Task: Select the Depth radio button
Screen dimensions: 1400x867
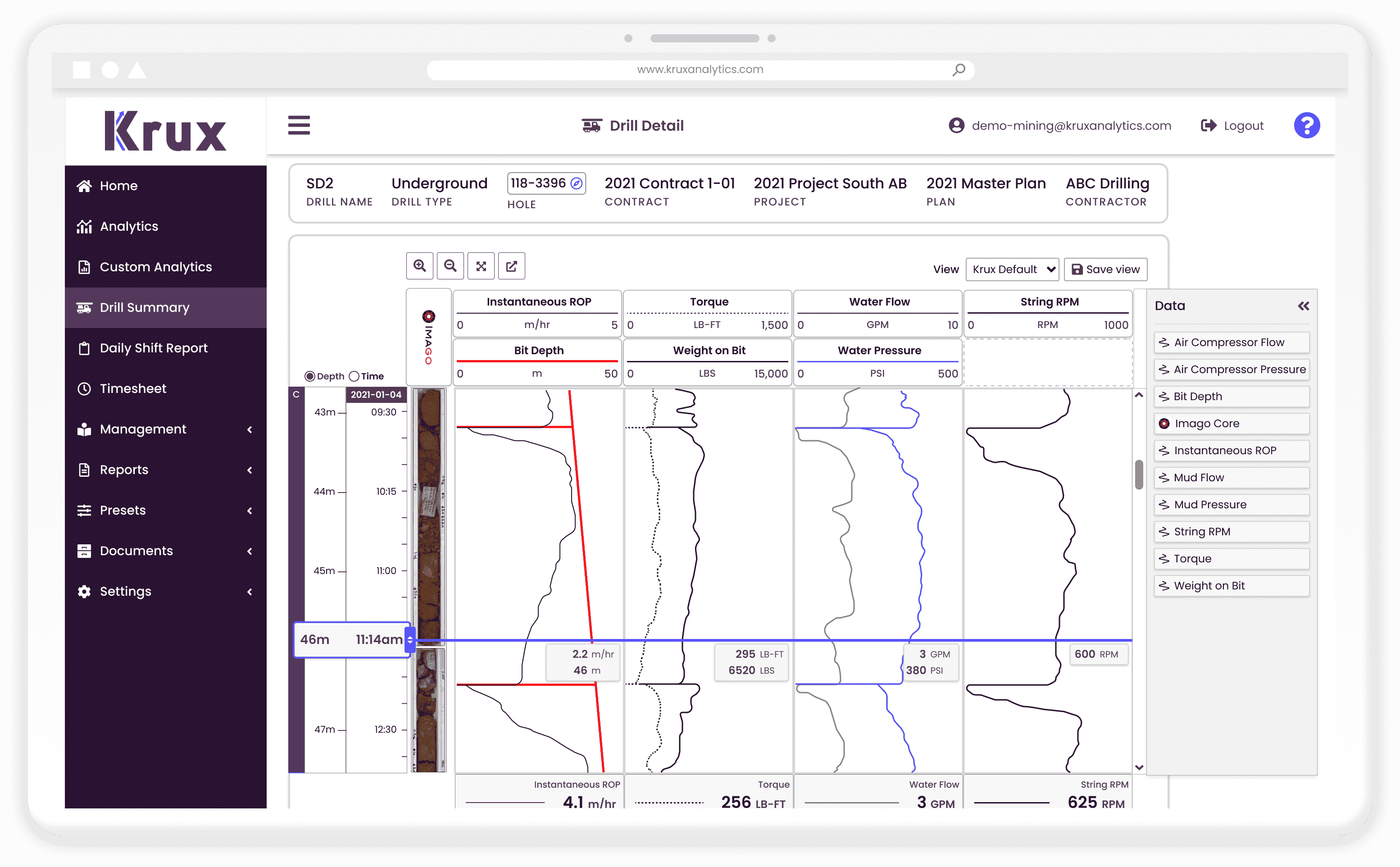Action: point(309,375)
